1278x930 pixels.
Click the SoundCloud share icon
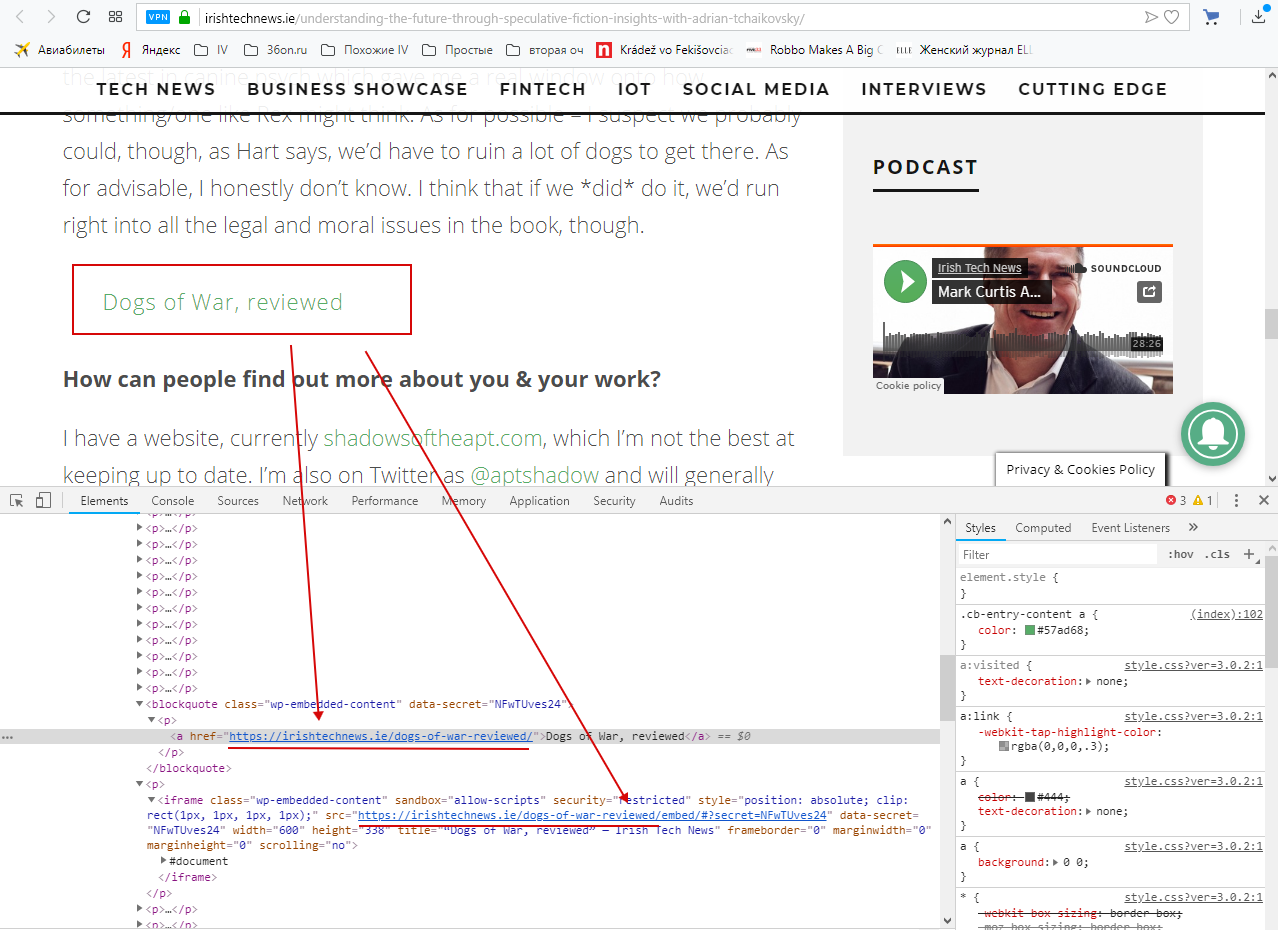click(1149, 292)
